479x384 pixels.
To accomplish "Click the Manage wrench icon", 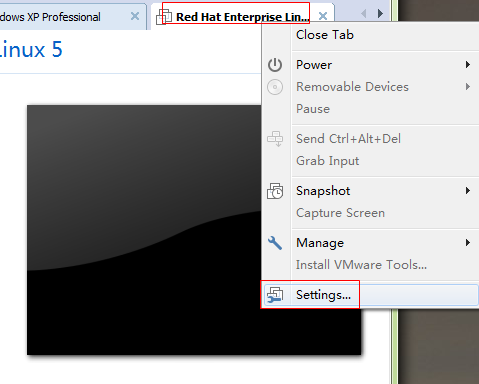I will [275, 243].
